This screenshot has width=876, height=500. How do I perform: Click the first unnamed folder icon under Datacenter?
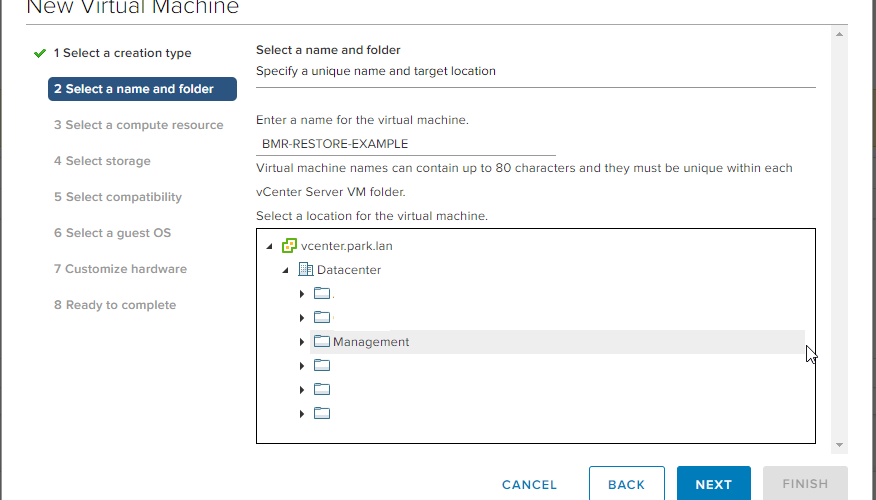322,293
